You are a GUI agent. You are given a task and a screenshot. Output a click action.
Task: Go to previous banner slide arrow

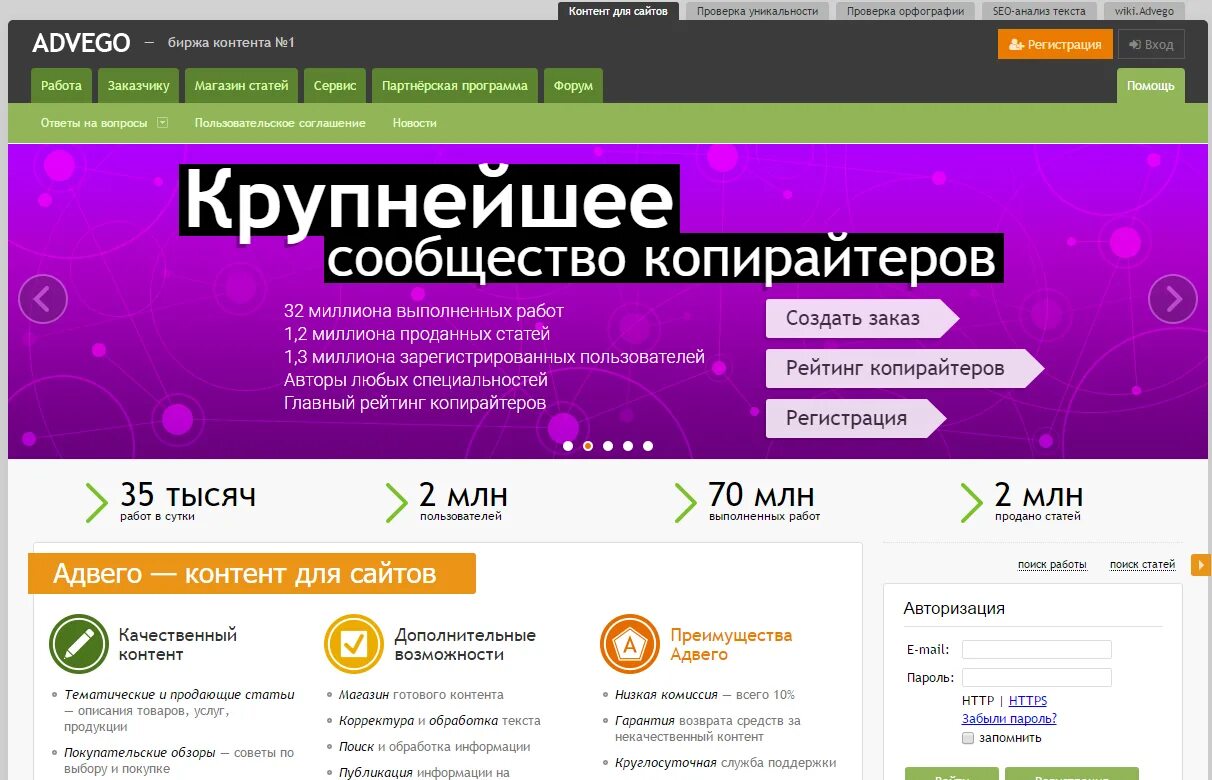click(x=43, y=298)
